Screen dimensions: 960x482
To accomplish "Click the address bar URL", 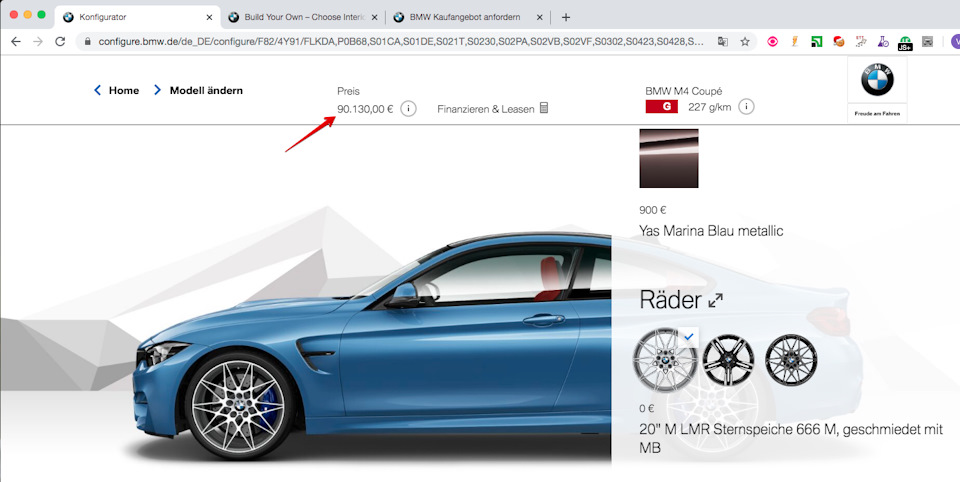I will pyautogui.click(x=401, y=42).
